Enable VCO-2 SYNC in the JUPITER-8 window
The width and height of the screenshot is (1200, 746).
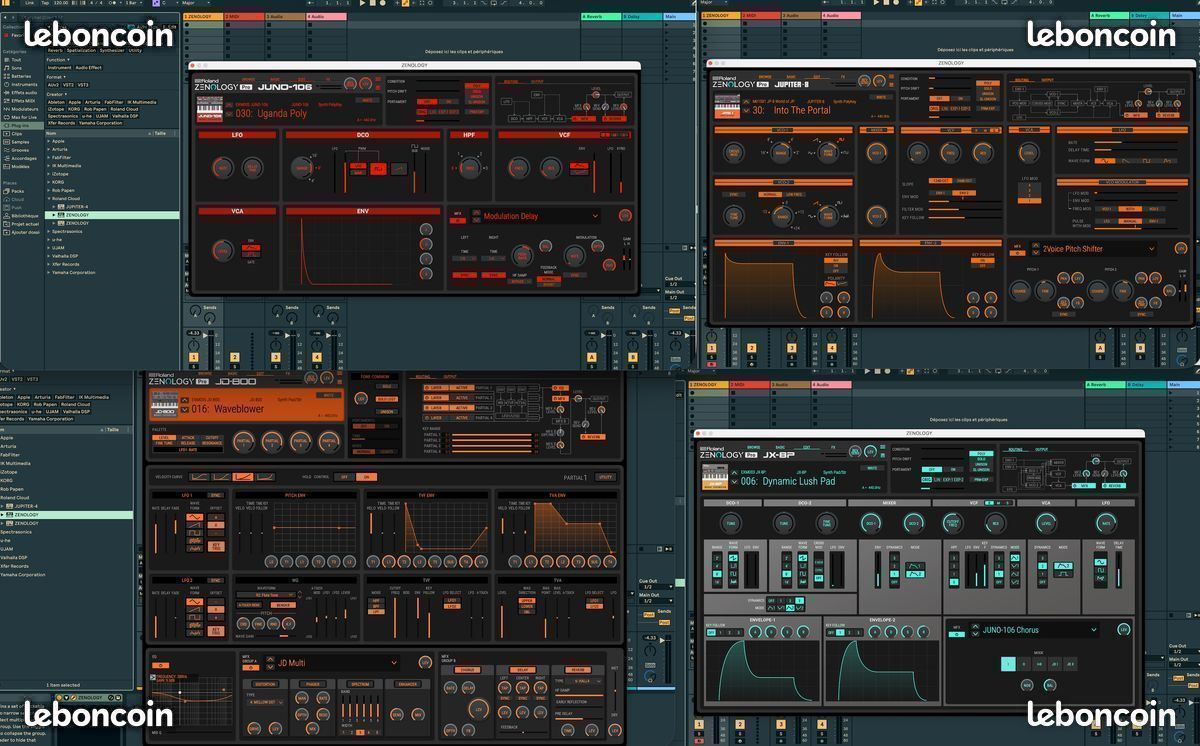733,194
